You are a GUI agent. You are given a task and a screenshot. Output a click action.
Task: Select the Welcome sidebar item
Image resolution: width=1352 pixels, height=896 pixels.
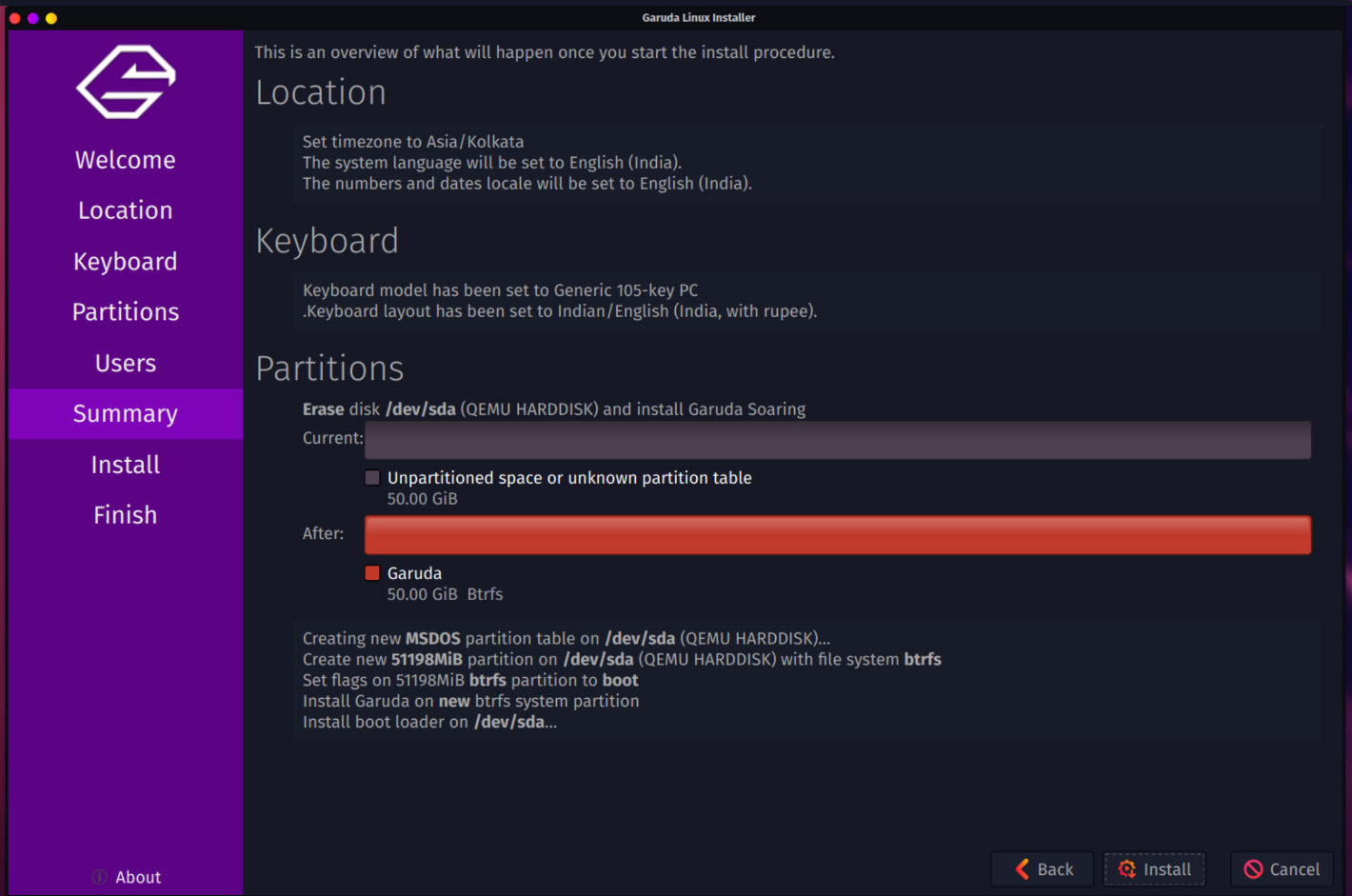click(x=125, y=159)
